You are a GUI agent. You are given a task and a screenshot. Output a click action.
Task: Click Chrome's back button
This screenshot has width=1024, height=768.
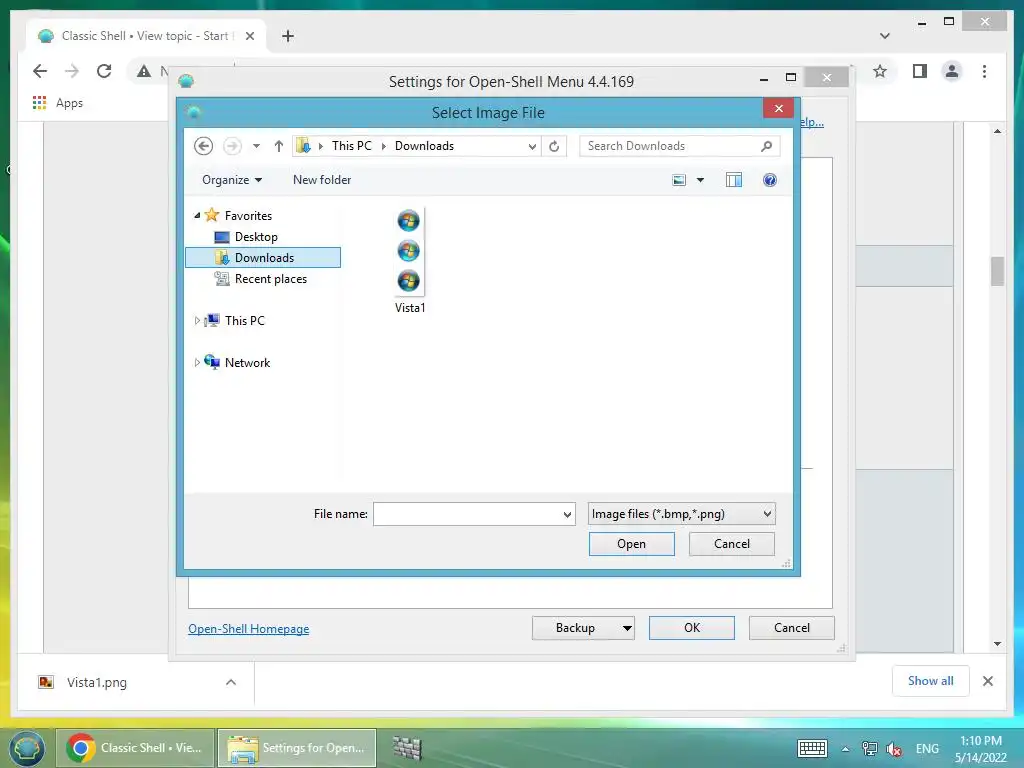point(40,71)
